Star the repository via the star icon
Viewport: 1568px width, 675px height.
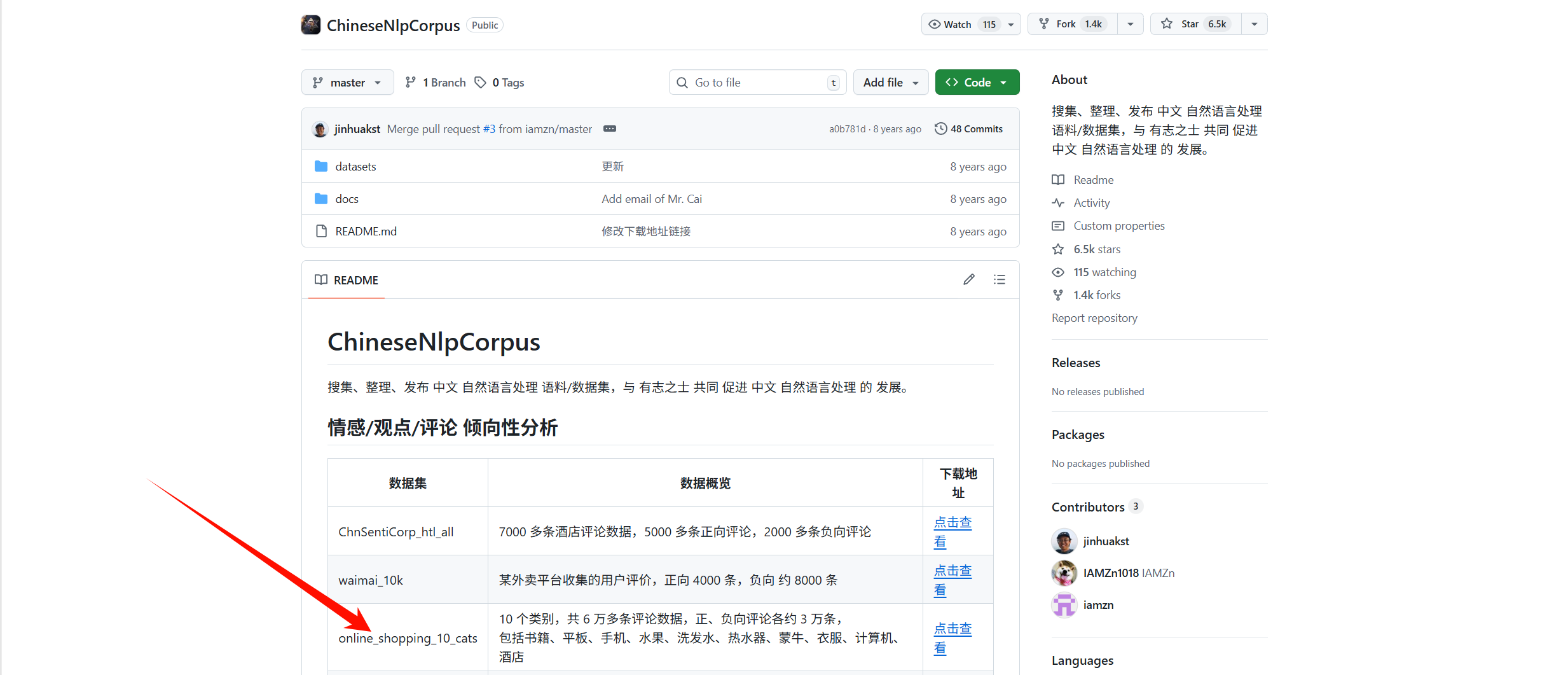[x=1168, y=23]
